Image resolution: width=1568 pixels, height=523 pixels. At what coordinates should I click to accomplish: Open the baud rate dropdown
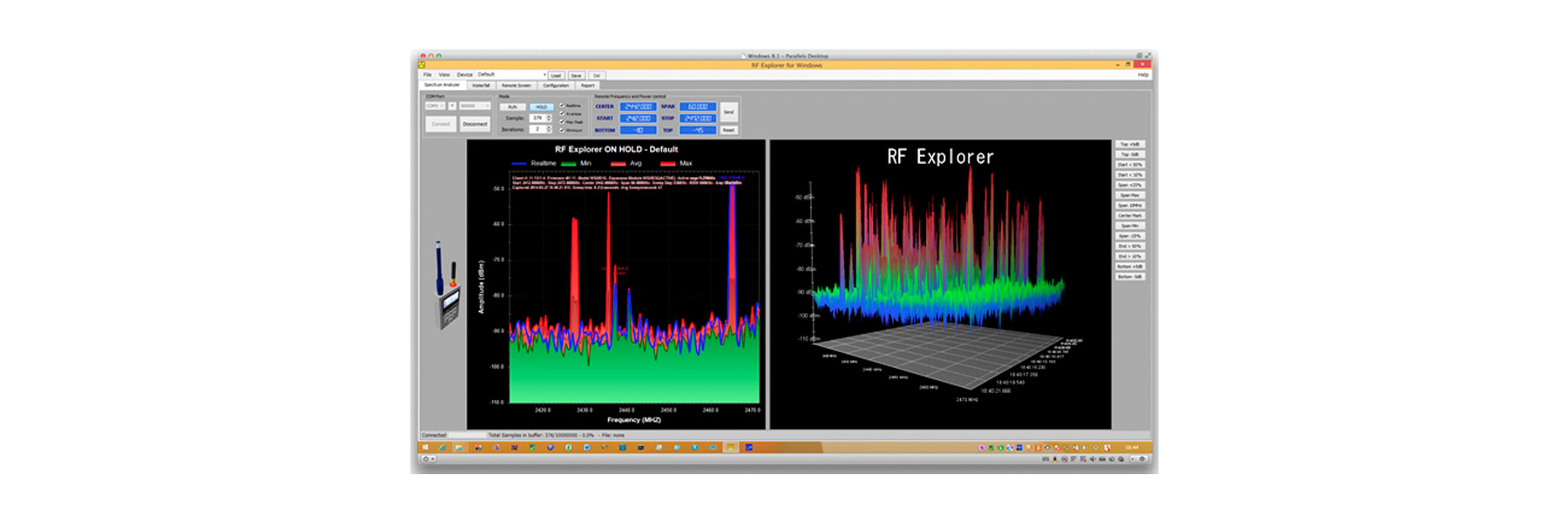(x=475, y=105)
